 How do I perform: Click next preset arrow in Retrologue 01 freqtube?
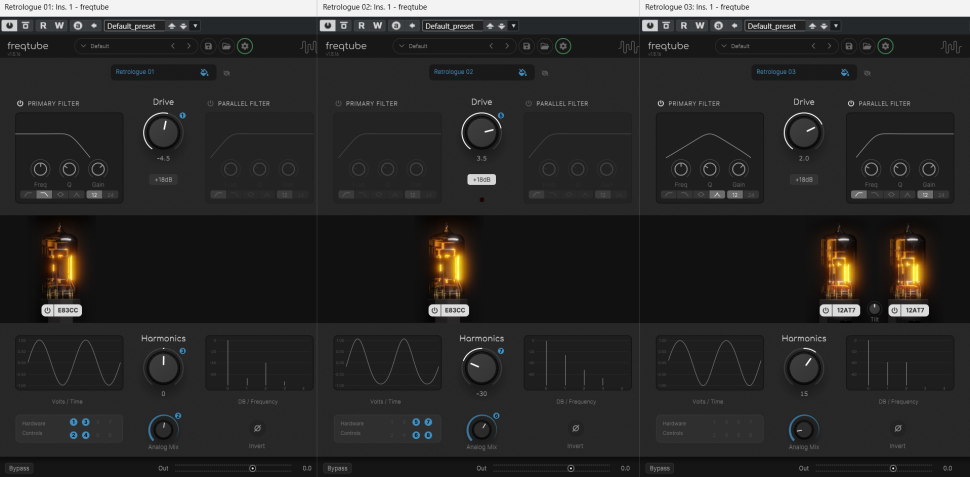click(190, 46)
